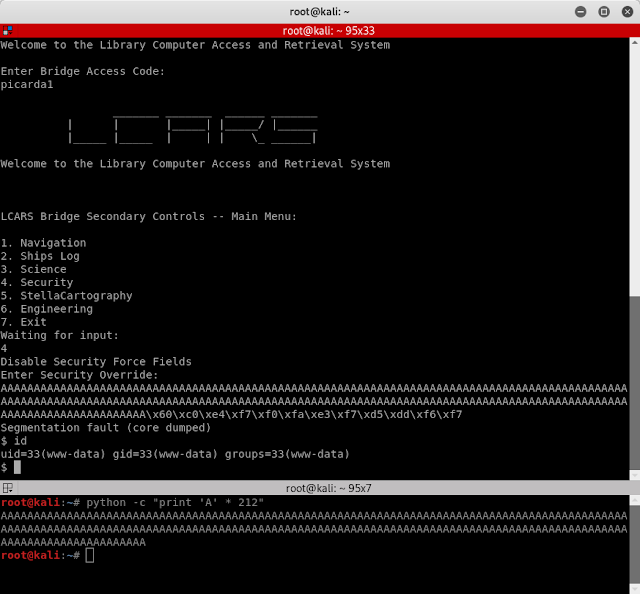Open the layout icon in the red pane title bar
The height and width of the screenshot is (594, 640).
[7, 30]
